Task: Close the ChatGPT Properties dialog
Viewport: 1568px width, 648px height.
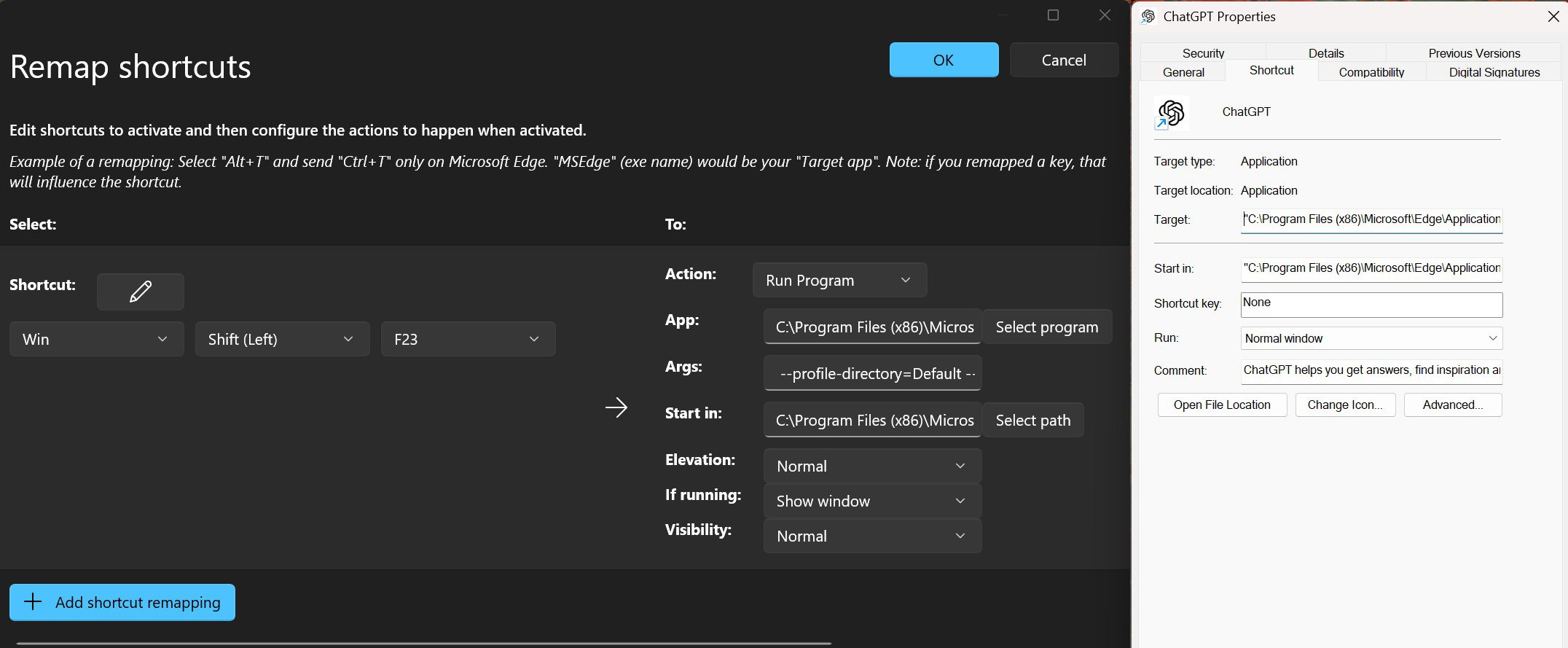Action: click(x=1553, y=16)
